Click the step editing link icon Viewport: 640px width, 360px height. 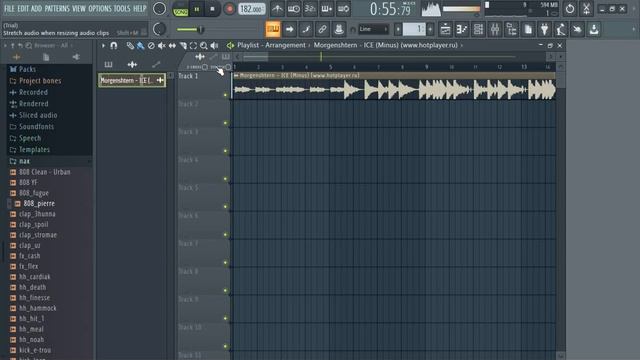(322, 29)
